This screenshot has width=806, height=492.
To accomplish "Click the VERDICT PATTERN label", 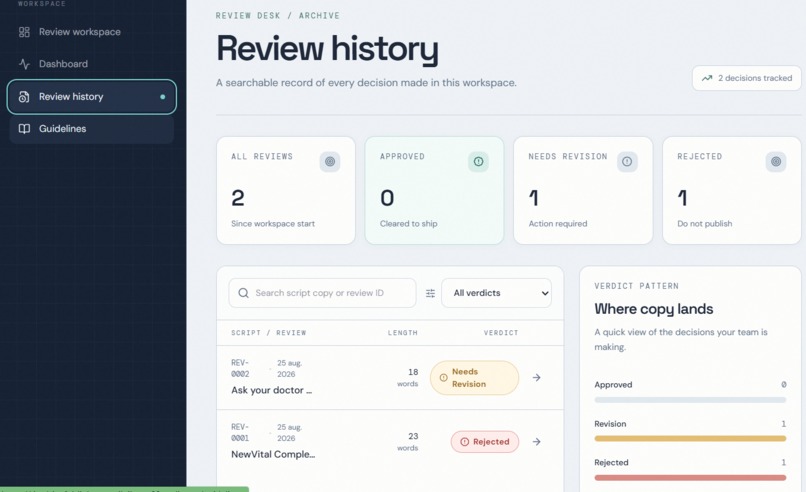I will (x=636, y=286).
